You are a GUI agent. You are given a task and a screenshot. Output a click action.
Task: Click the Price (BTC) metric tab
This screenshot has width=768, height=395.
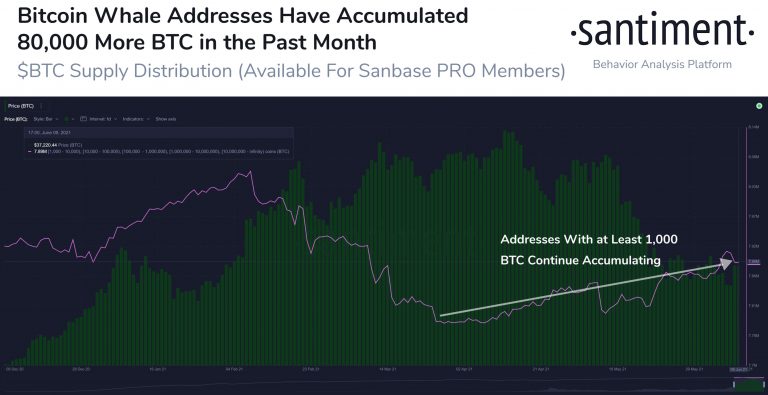coord(21,106)
